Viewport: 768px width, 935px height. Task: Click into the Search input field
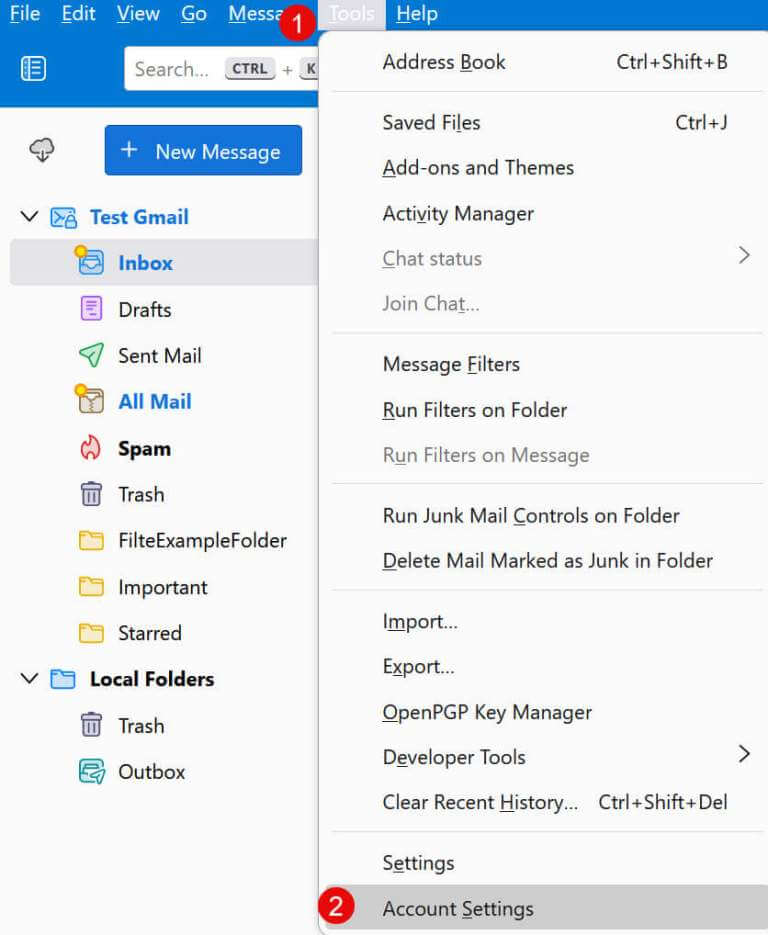coord(221,69)
